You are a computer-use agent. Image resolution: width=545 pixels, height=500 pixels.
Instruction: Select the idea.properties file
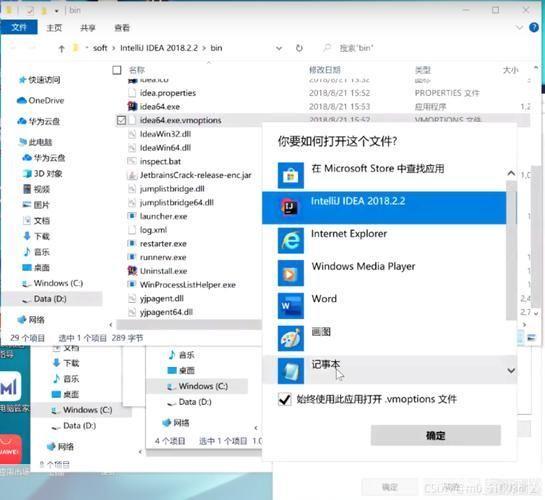[x=168, y=93]
